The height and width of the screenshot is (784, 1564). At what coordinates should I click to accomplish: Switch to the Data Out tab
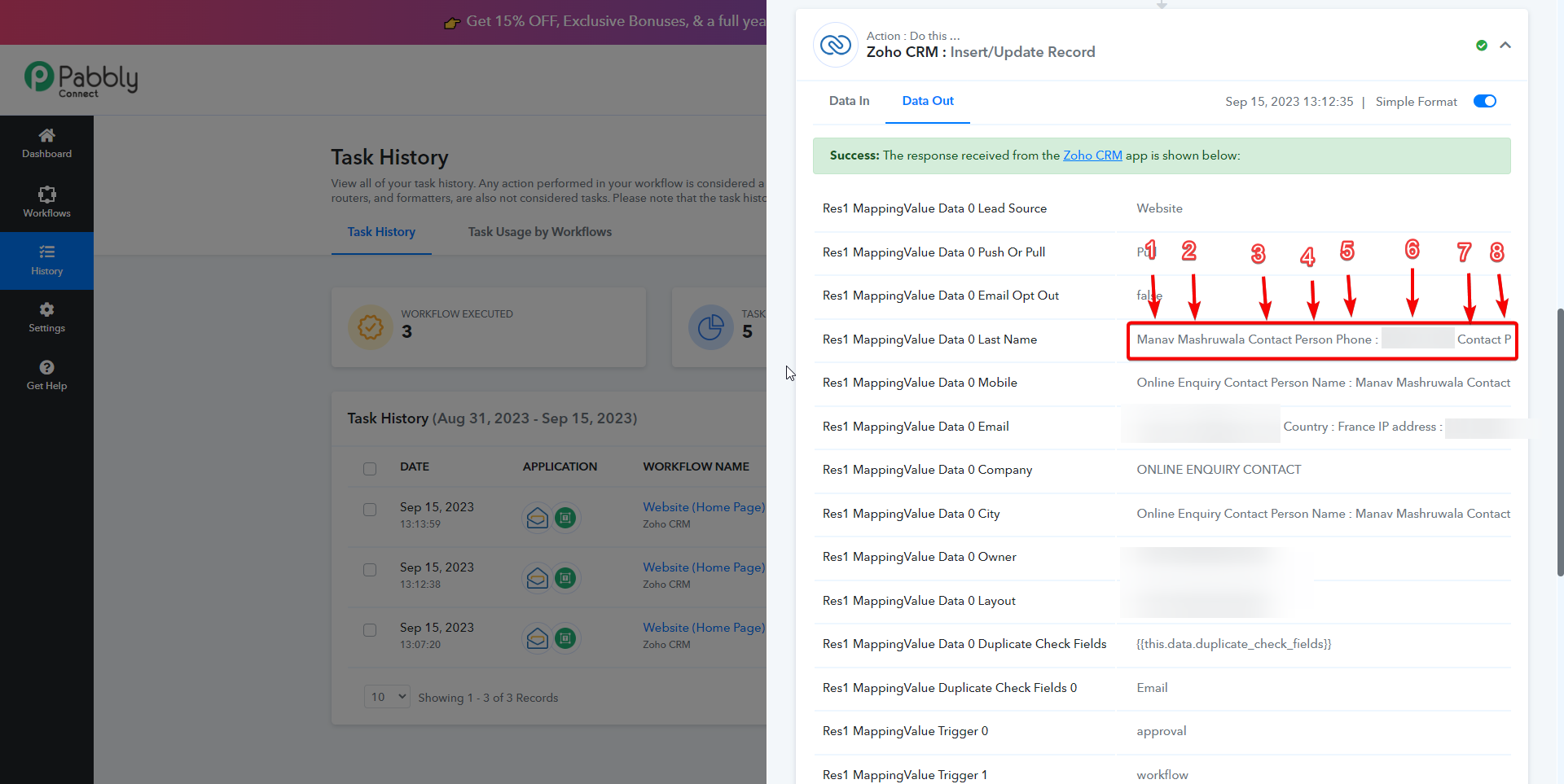(x=928, y=101)
